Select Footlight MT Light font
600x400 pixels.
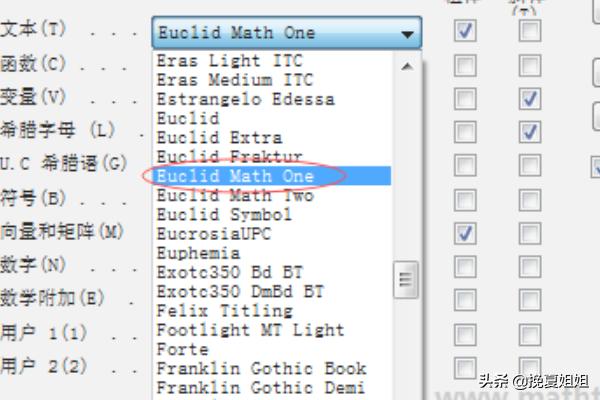250,329
